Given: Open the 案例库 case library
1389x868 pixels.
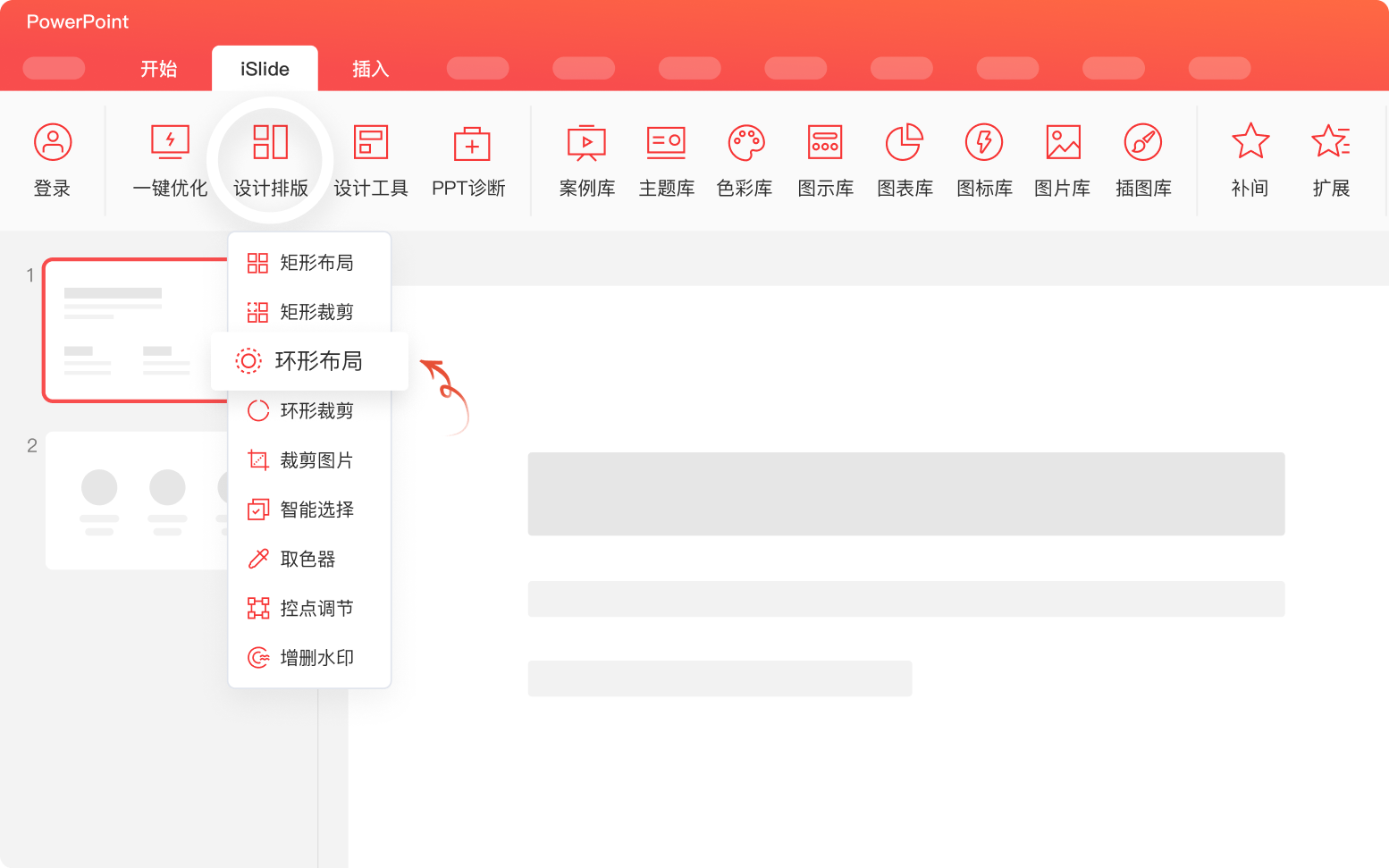Looking at the screenshot, I should click(587, 161).
